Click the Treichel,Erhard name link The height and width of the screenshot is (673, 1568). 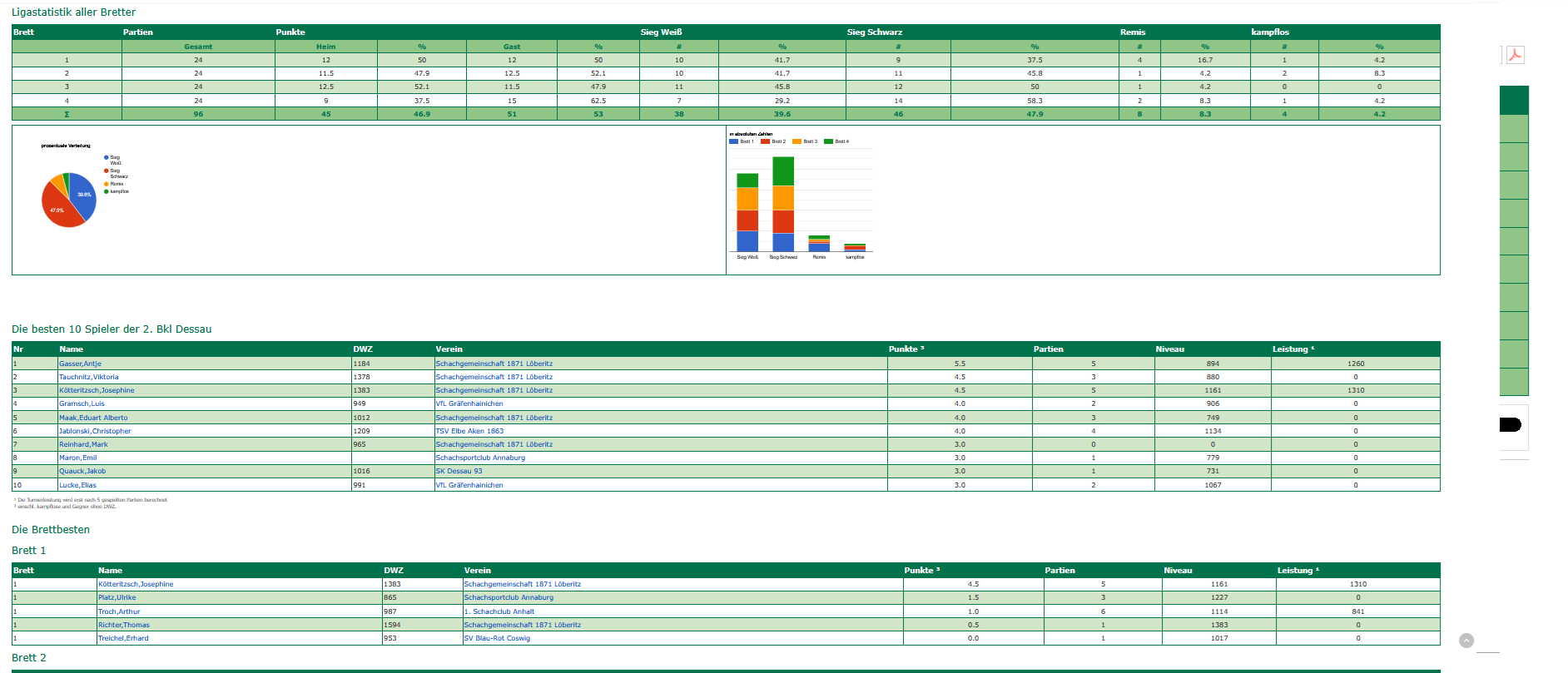point(123,638)
